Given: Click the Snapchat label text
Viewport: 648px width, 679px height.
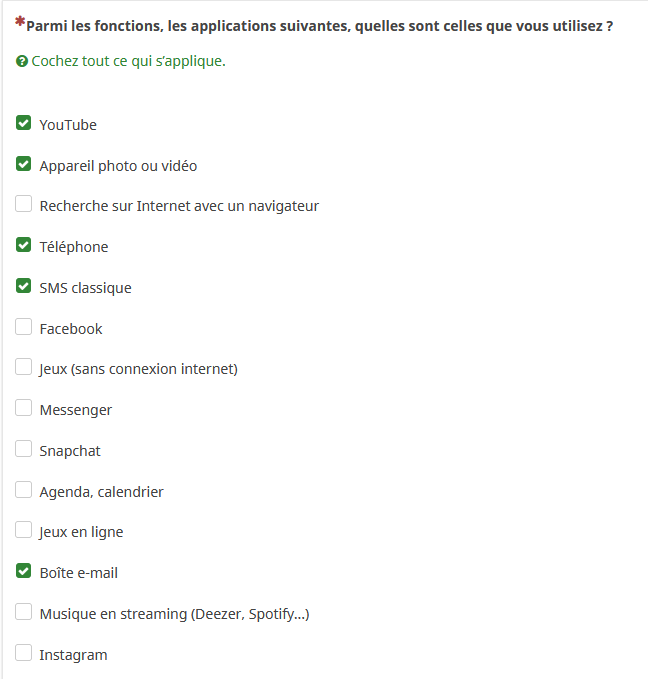Looking at the screenshot, I should pyautogui.click(x=70, y=451).
